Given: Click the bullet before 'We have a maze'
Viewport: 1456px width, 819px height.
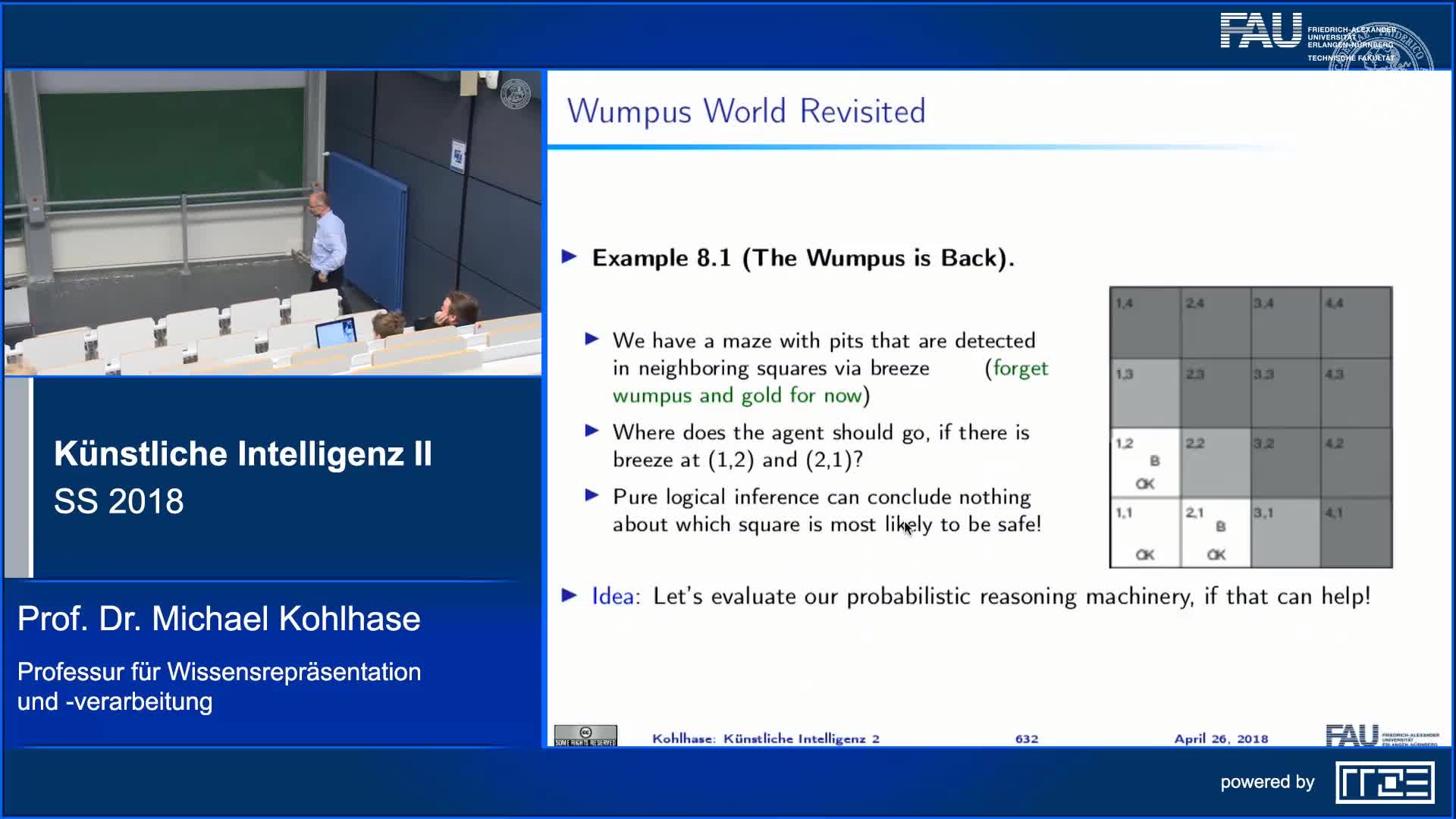Looking at the screenshot, I should pyautogui.click(x=592, y=339).
